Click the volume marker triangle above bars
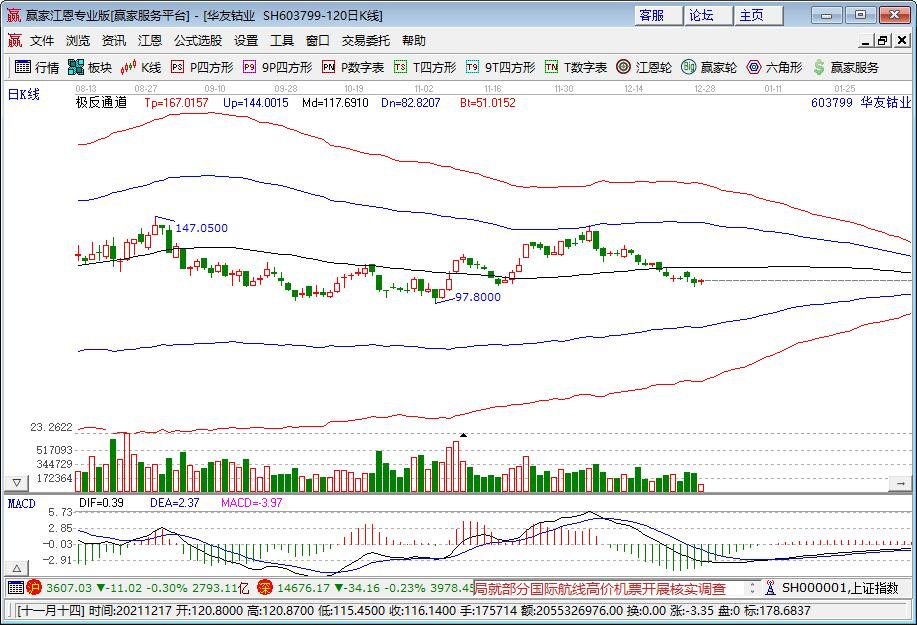The image size is (917, 625). click(463, 435)
